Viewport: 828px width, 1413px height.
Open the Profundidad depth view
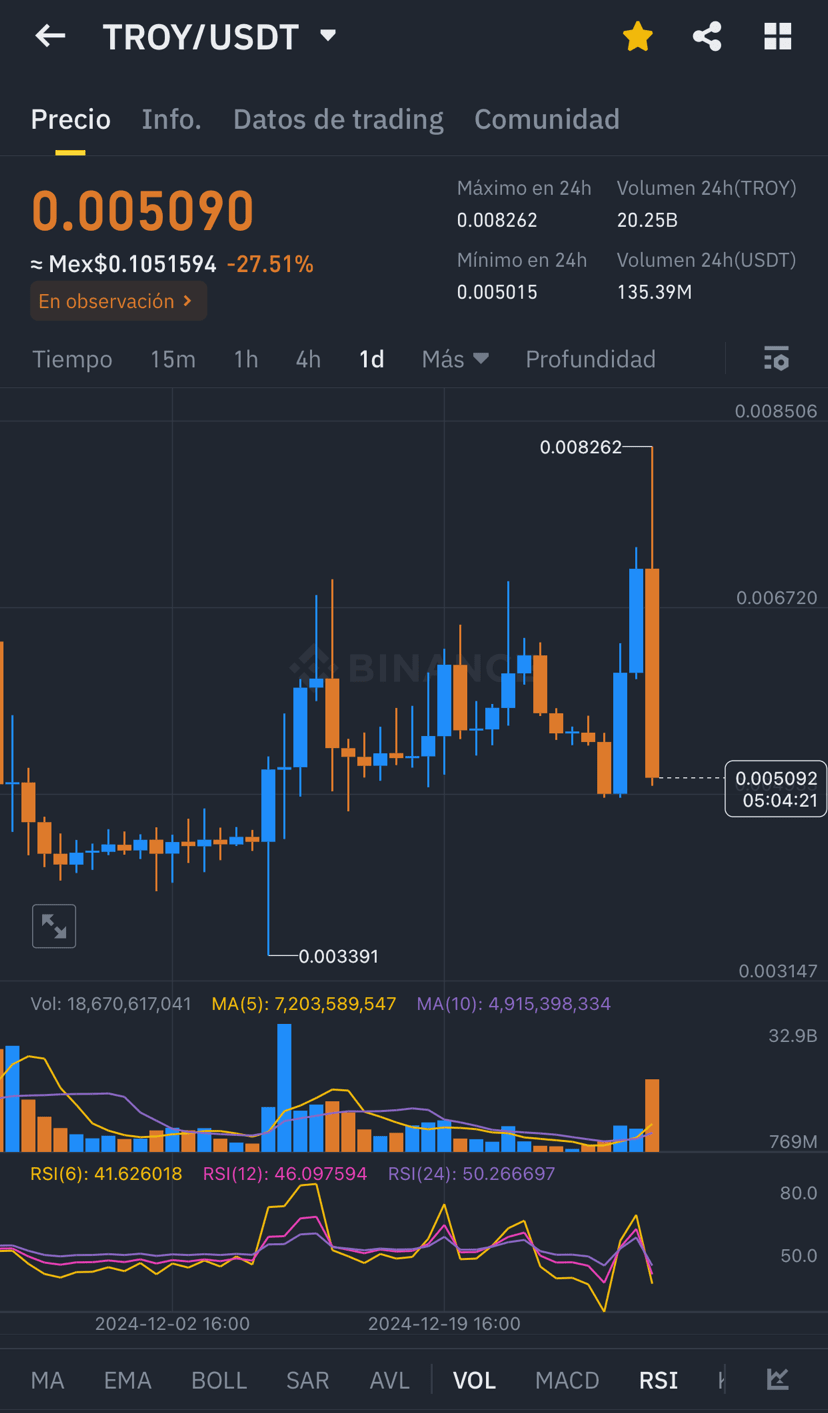point(590,359)
